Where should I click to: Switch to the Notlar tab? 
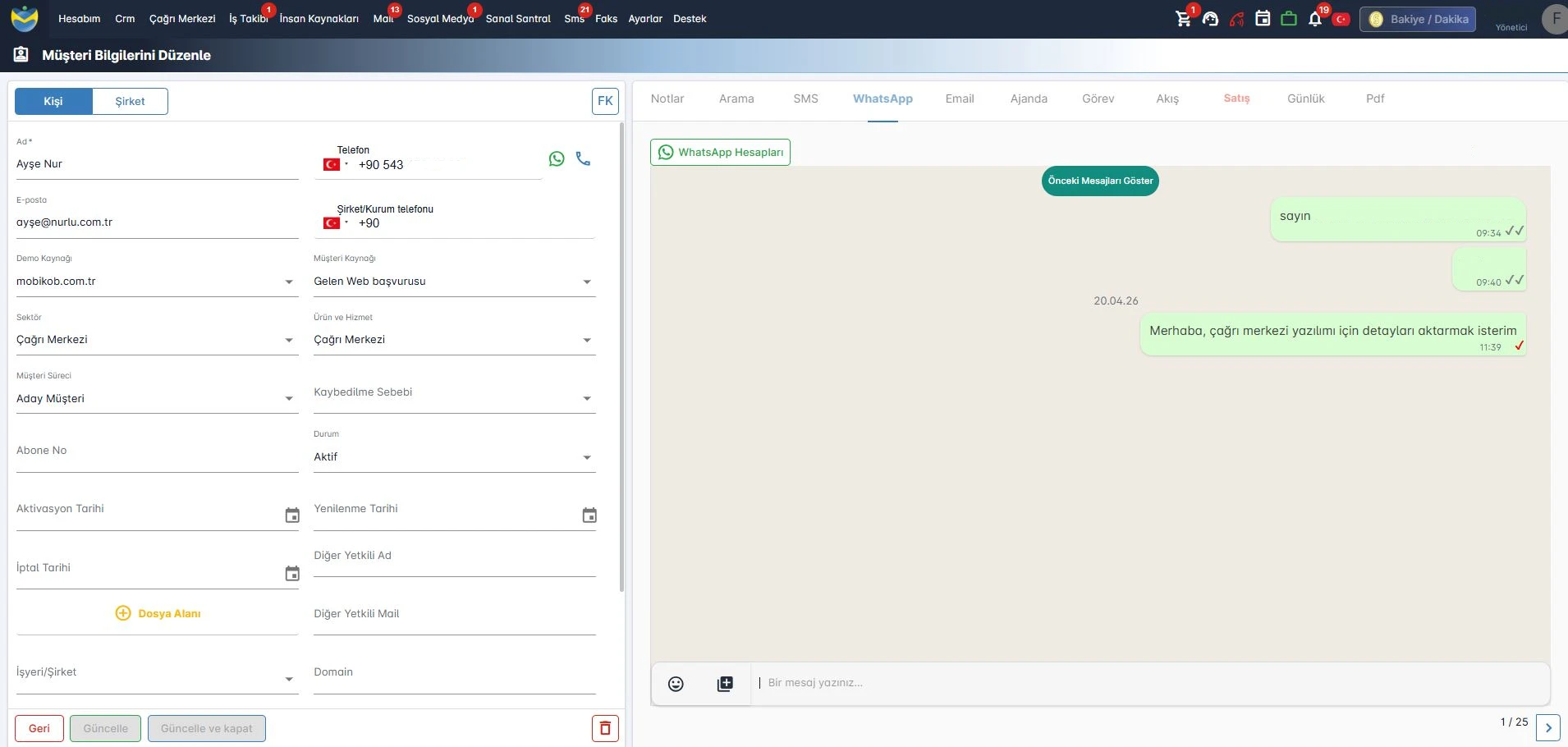667,99
